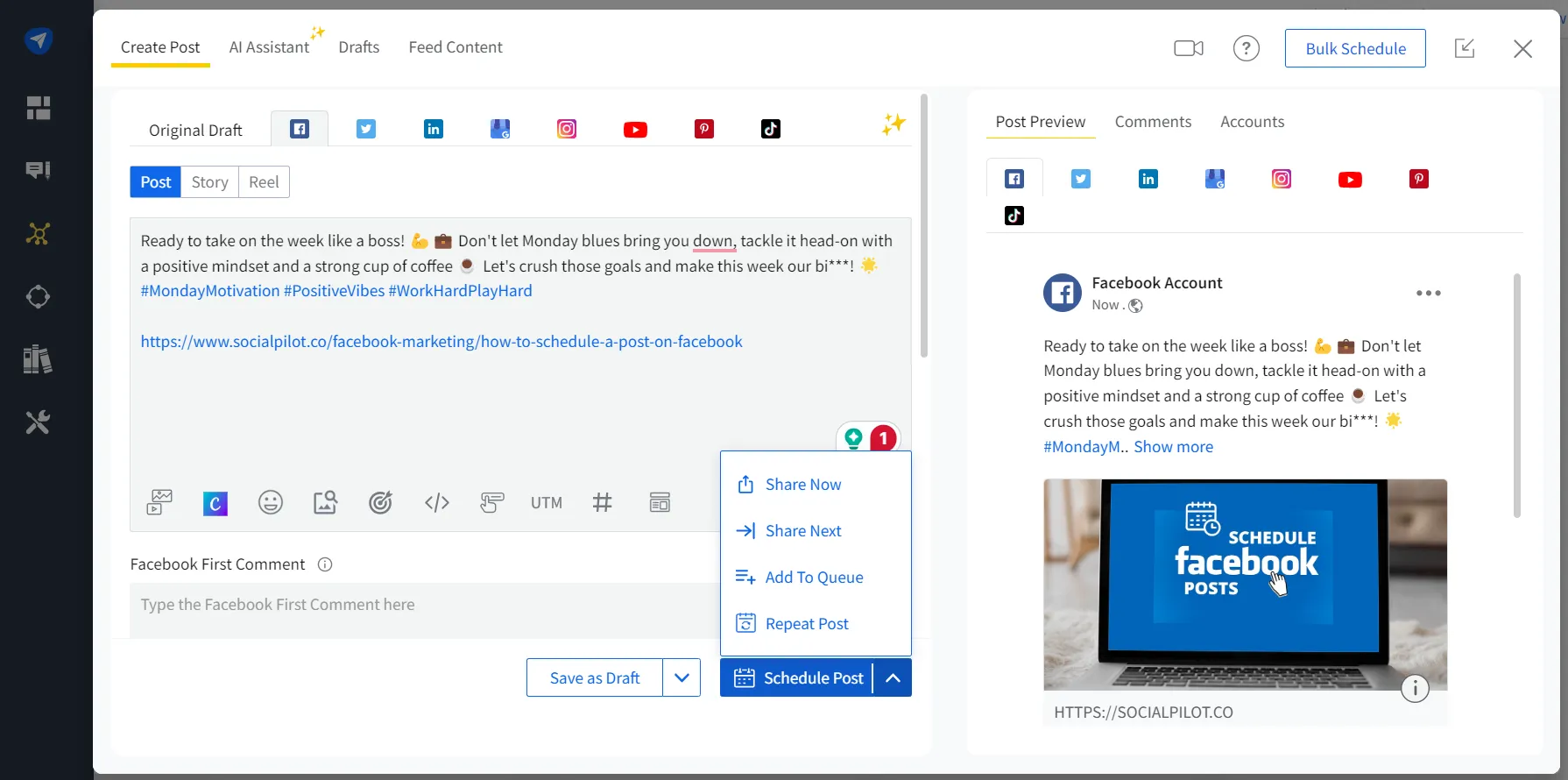Open the hashtag generator icon
Image resolution: width=1568 pixels, height=780 pixels.
602,502
